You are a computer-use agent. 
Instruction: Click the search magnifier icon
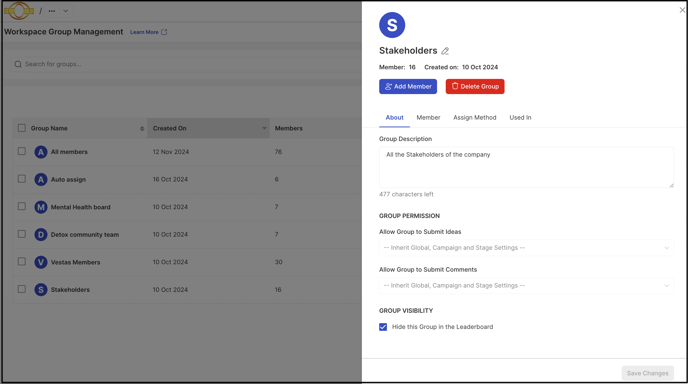point(18,64)
